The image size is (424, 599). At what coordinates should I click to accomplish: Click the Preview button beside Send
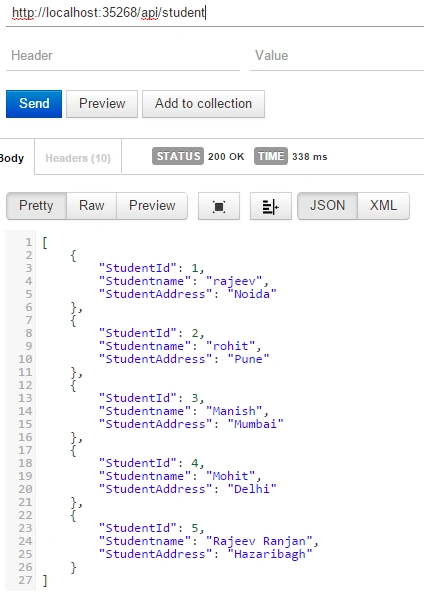point(102,104)
